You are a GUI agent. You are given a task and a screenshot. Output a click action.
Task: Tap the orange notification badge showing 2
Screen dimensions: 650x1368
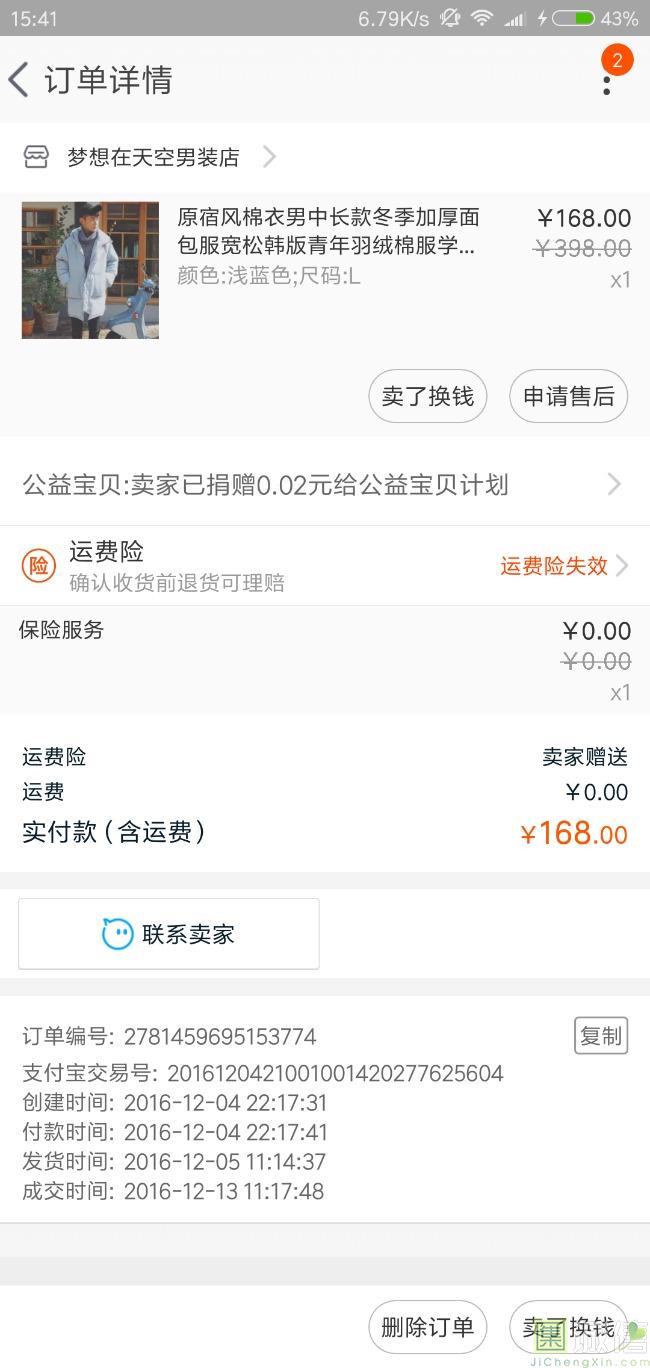click(x=617, y=60)
